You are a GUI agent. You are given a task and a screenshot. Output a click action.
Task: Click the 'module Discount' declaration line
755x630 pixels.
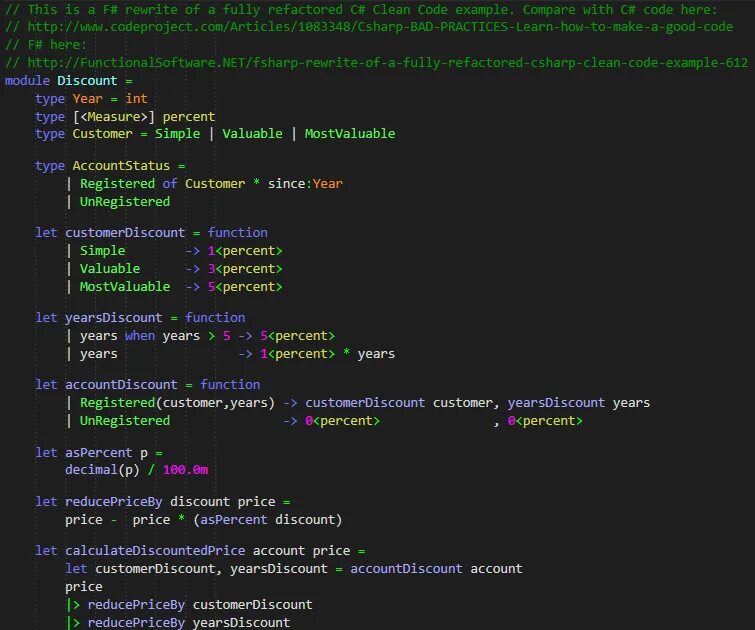[69, 80]
